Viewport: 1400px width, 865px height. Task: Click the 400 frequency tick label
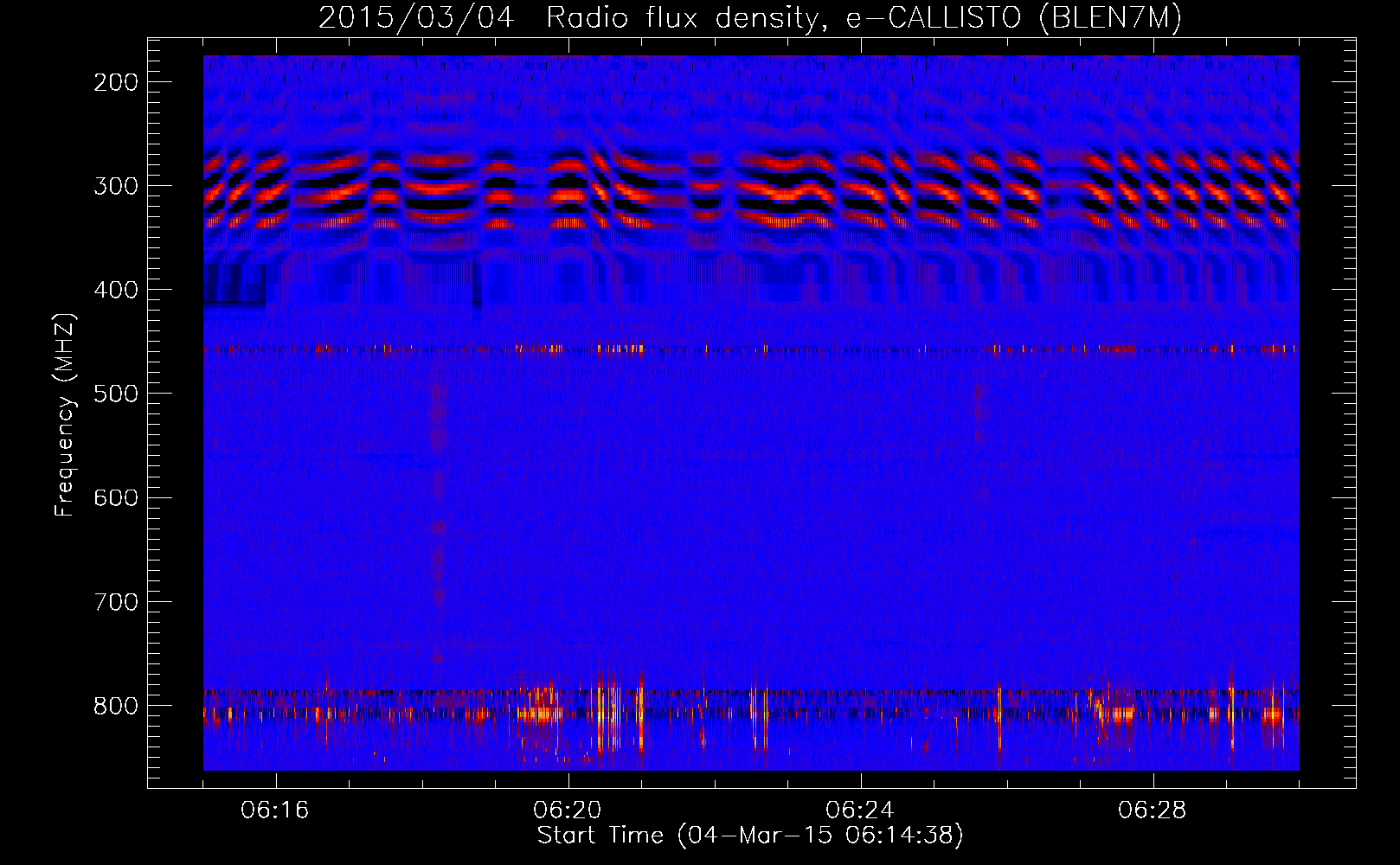pyautogui.click(x=116, y=290)
